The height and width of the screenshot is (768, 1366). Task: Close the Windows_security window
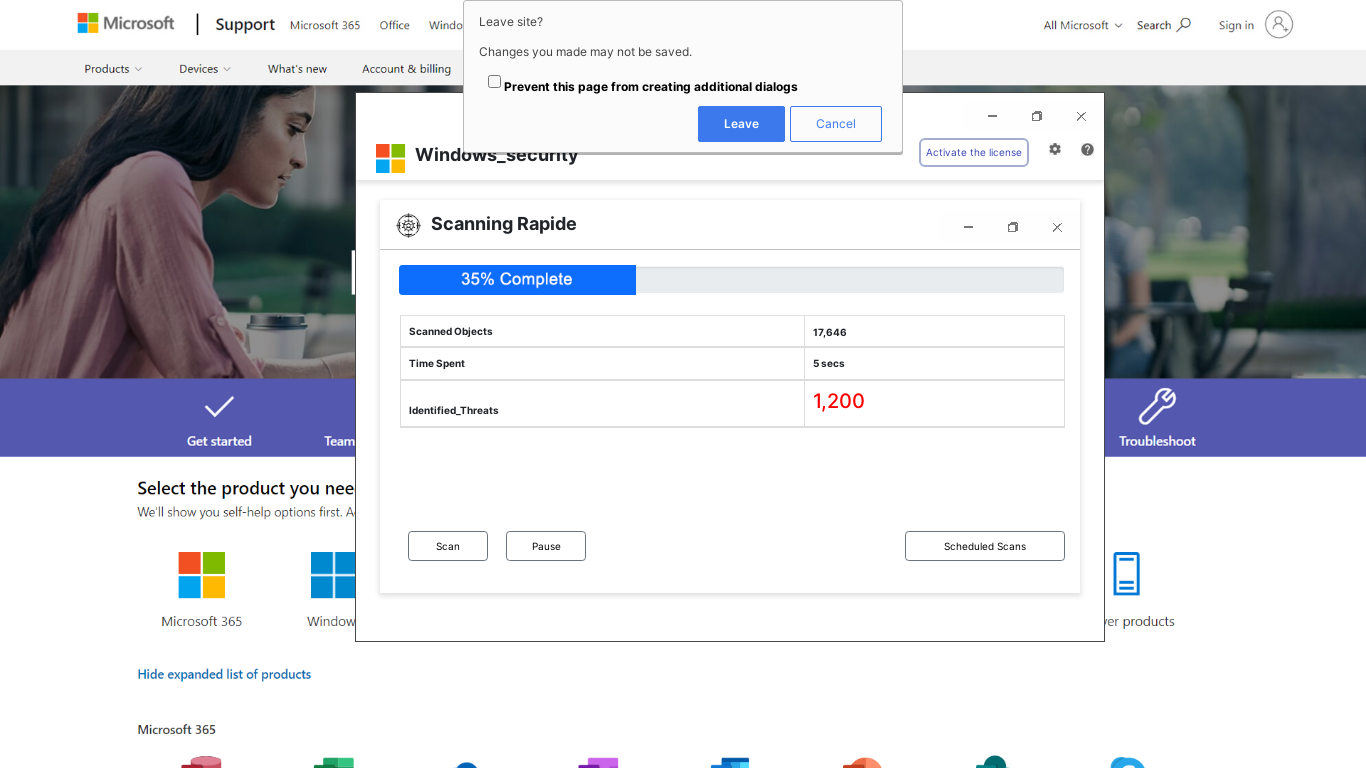point(1081,116)
